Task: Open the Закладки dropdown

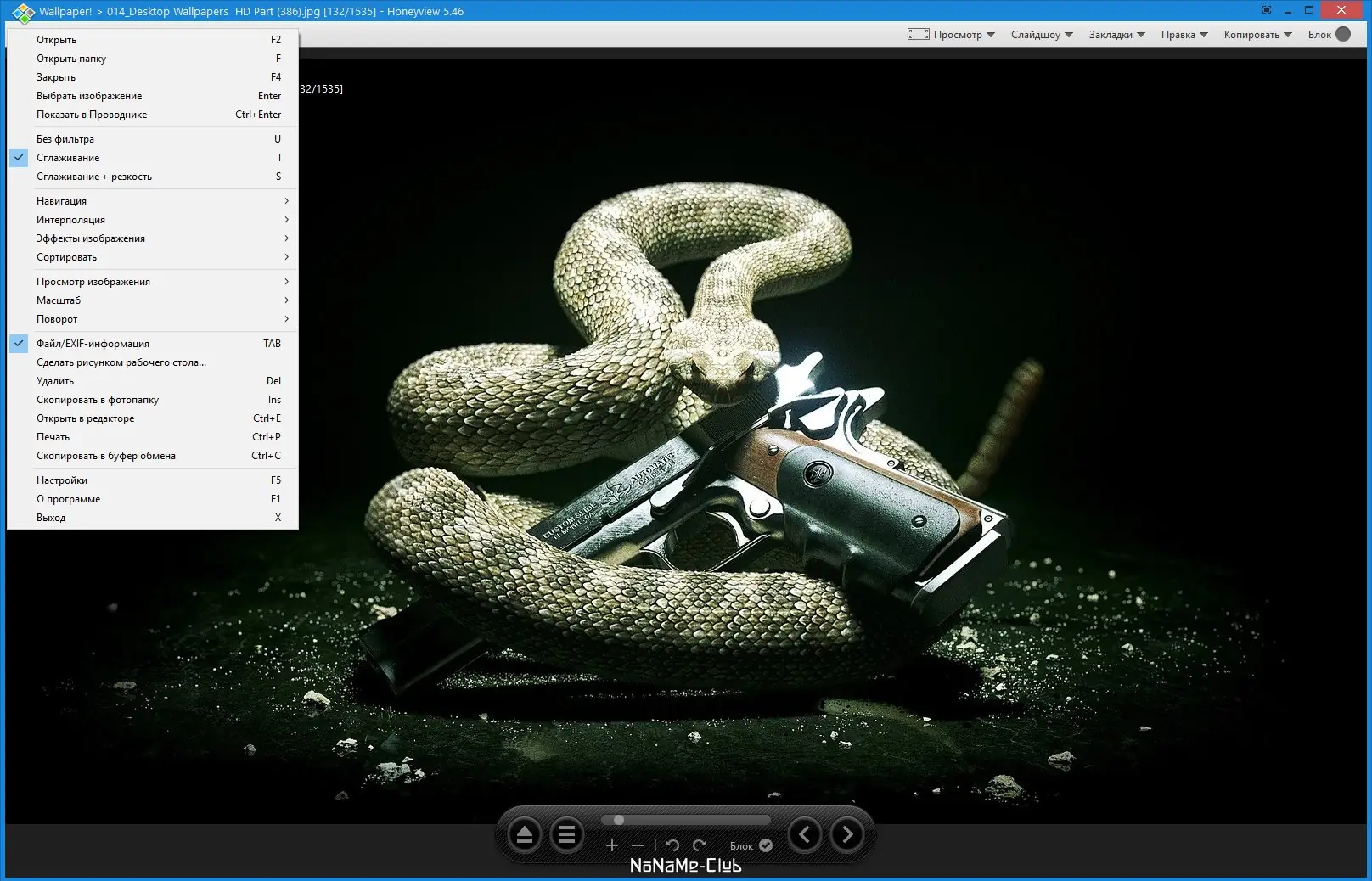Action: click(x=1117, y=35)
